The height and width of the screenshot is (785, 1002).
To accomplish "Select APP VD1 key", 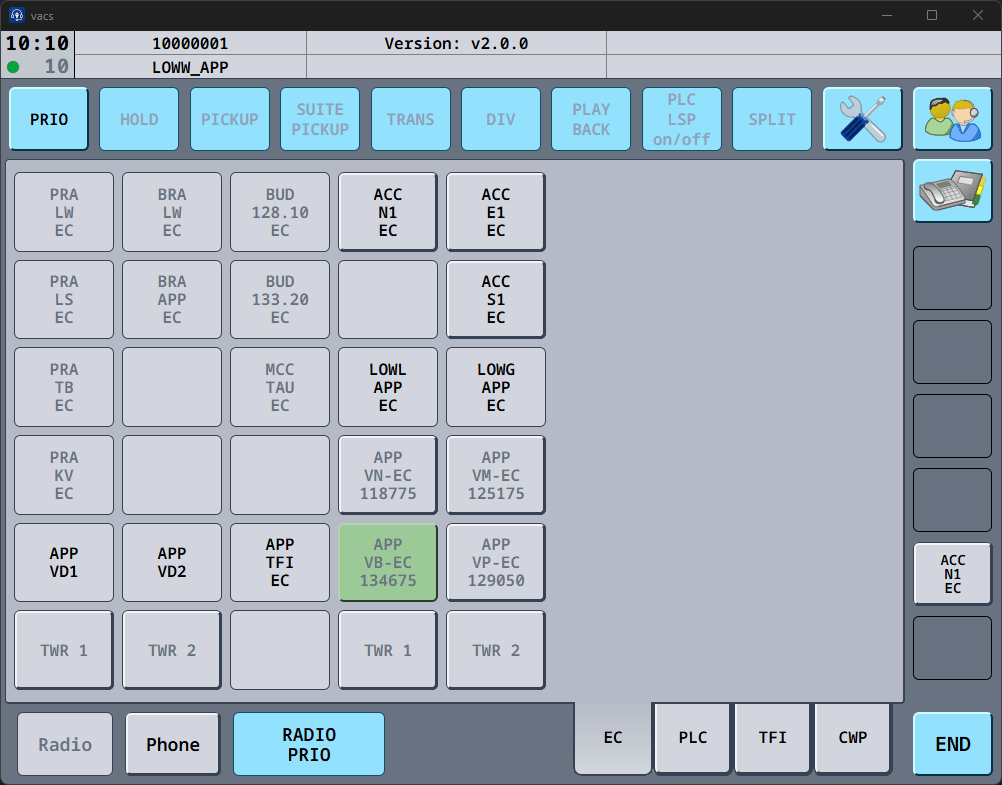I will (64, 562).
